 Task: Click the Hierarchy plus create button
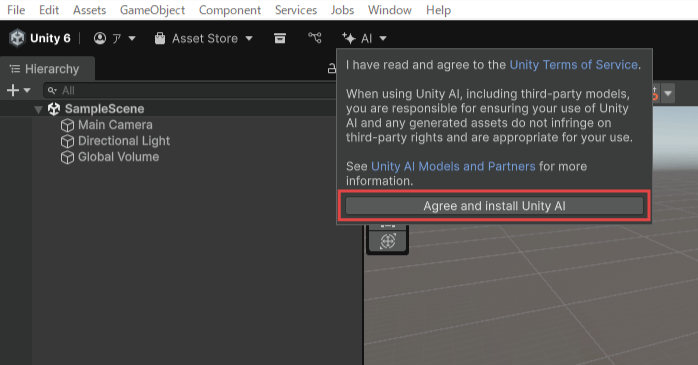coord(12,90)
